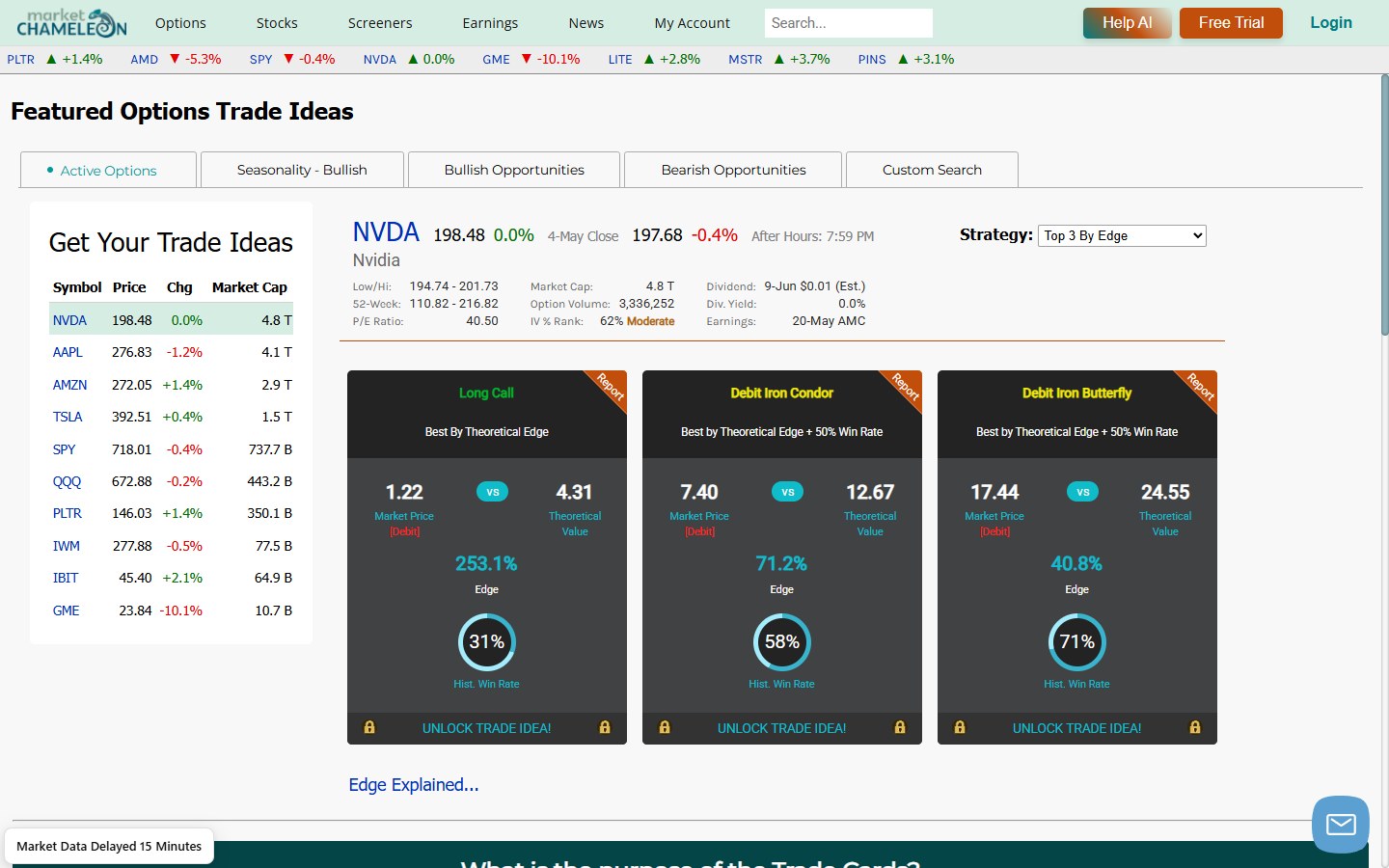
Task: Select PLTR in symbol table
Action: pos(68,513)
